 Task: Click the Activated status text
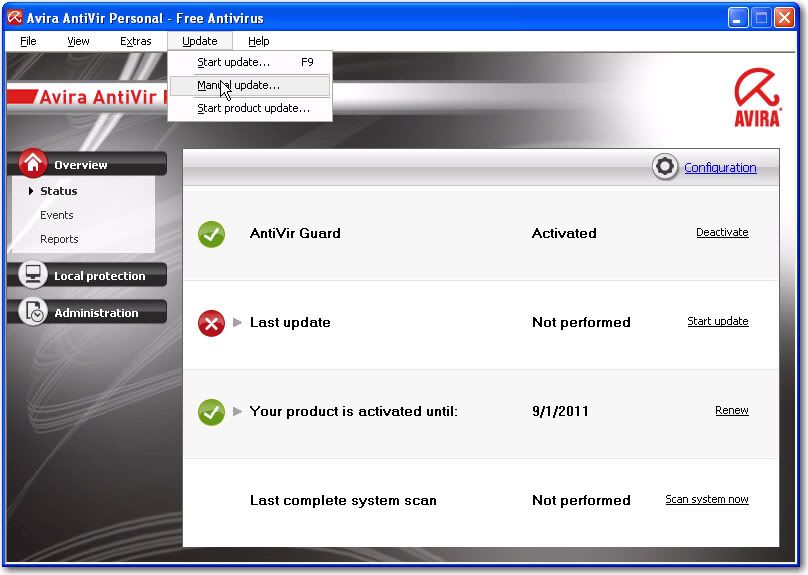coord(564,233)
